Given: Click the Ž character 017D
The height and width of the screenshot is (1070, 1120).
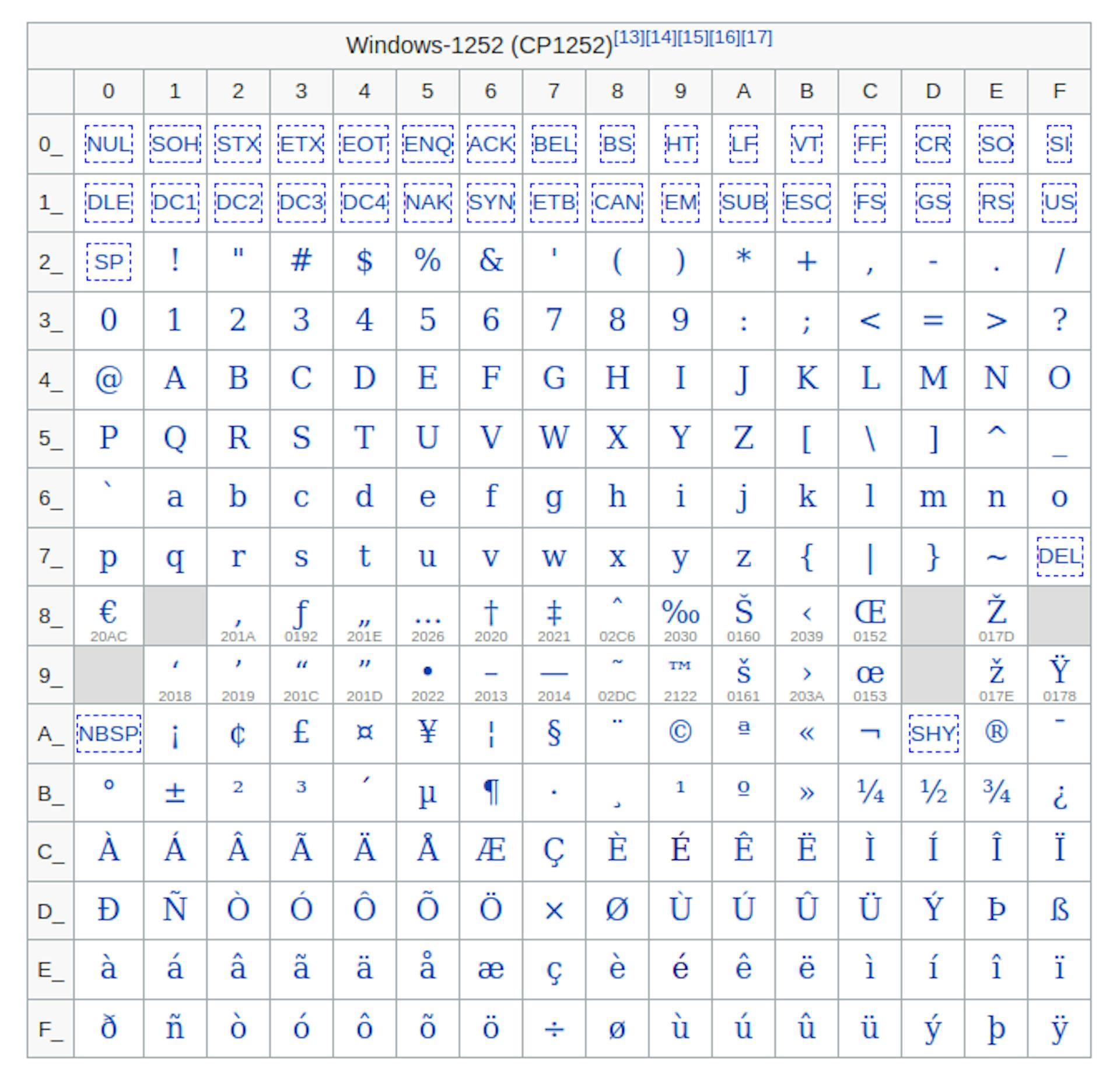Looking at the screenshot, I should click(996, 610).
